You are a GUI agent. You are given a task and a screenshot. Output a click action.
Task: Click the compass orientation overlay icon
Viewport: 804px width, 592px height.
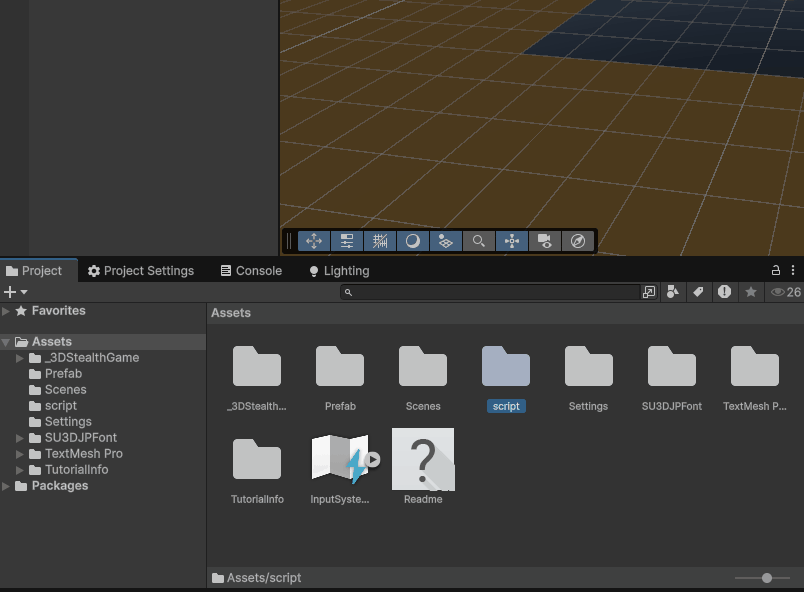pyautogui.click(x=577, y=241)
